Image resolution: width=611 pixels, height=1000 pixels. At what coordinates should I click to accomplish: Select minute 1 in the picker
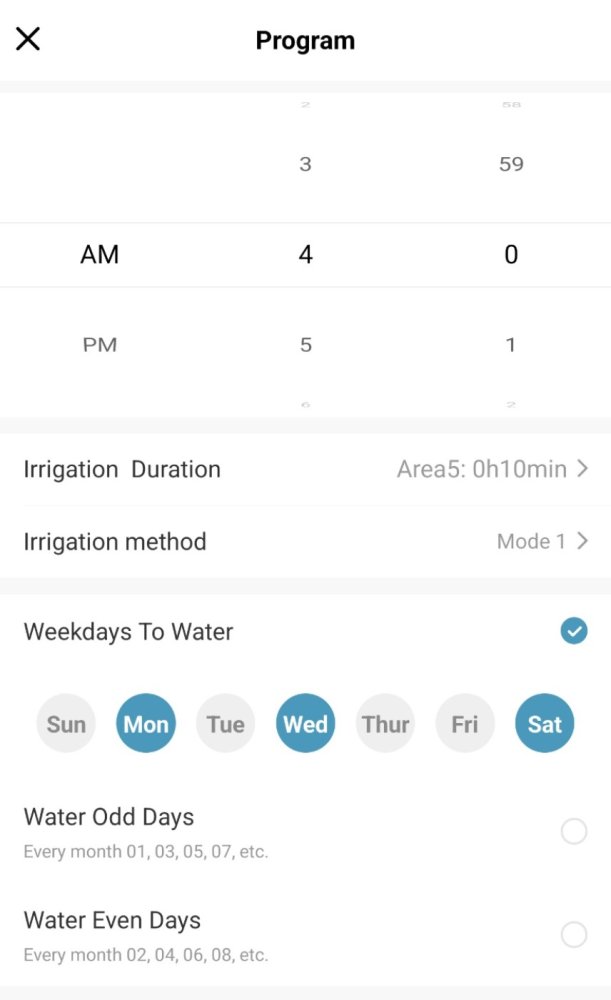[511, 344]
